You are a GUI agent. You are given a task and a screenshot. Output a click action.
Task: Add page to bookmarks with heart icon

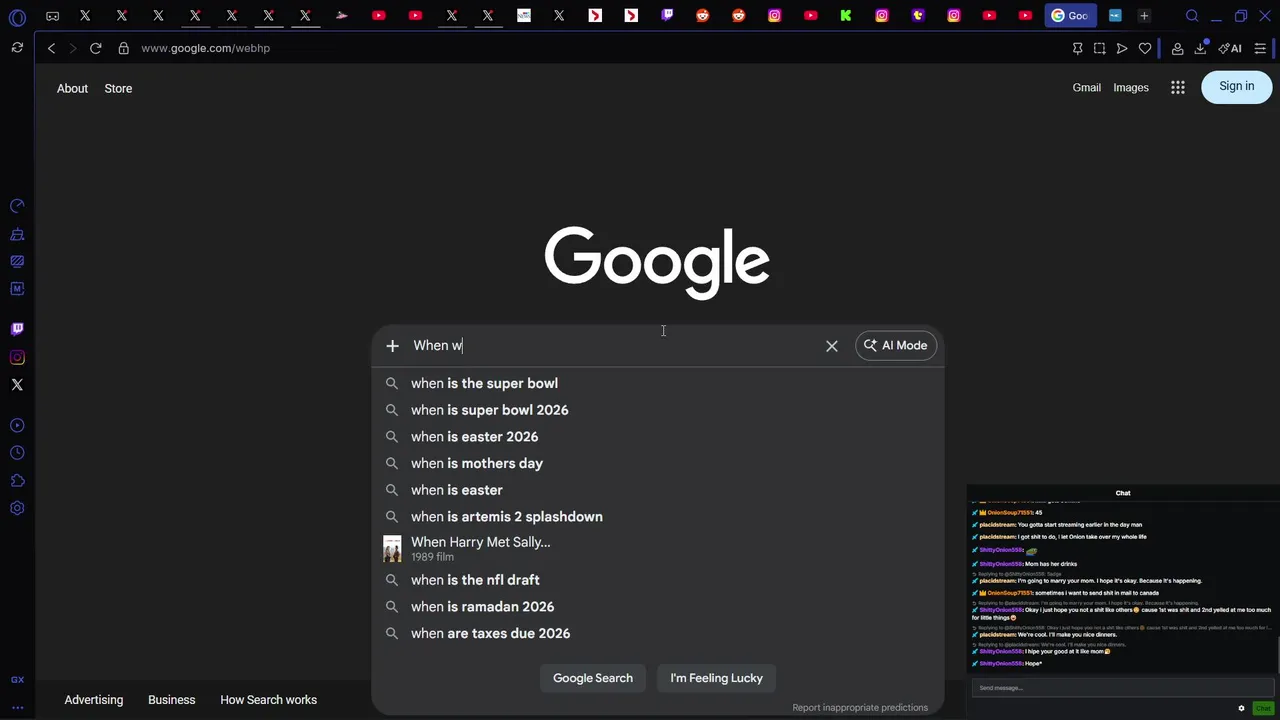[1145, 48]
